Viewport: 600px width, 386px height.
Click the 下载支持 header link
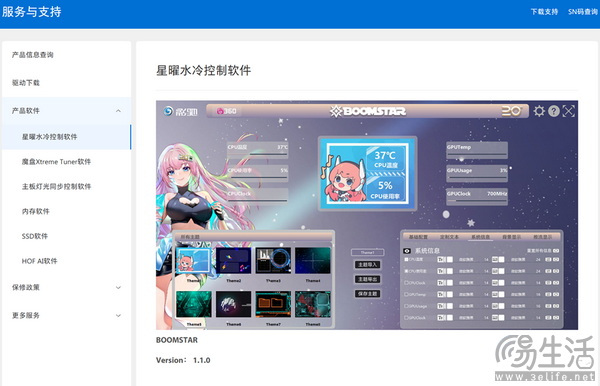click(544, 12)
